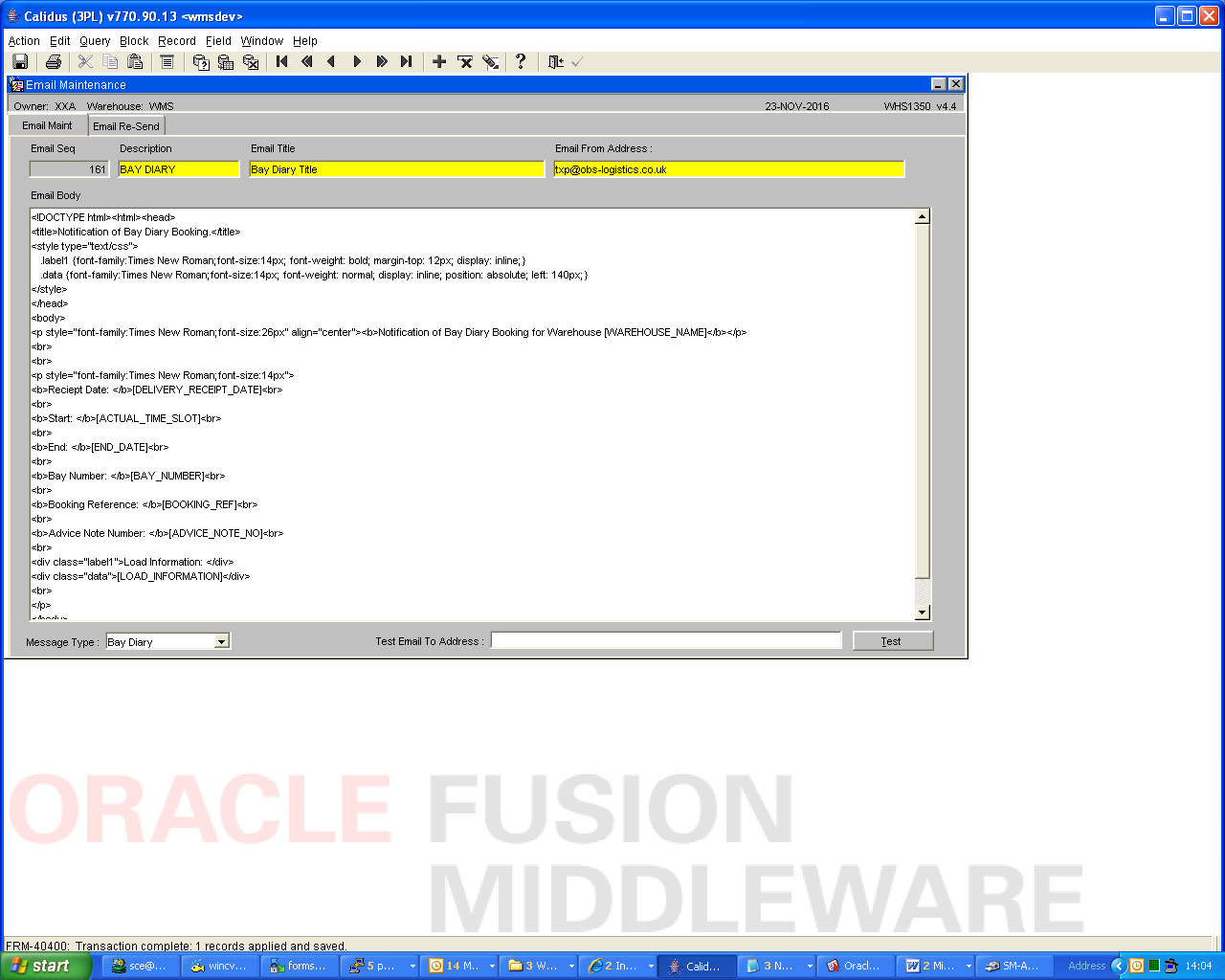
Task: Open the Oracle taskbar item
Action: point(855,966)
